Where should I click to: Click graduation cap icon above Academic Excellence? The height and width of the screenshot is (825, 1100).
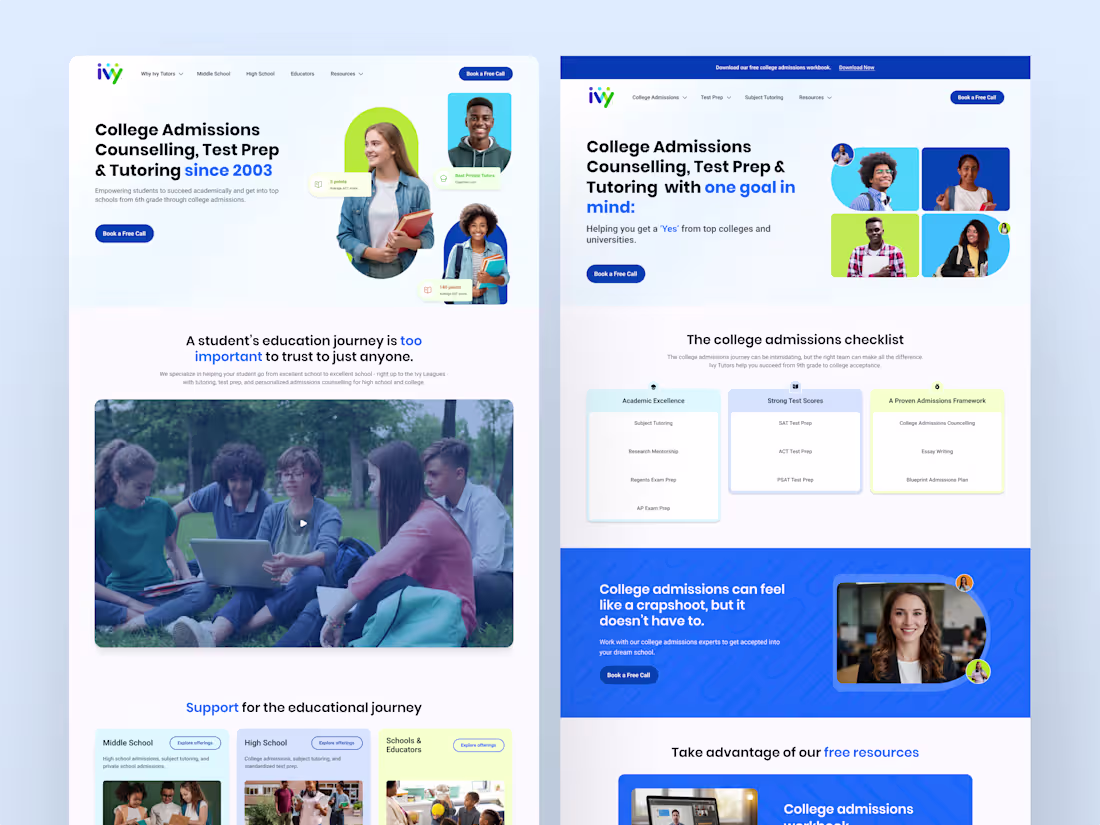(653, 387)
